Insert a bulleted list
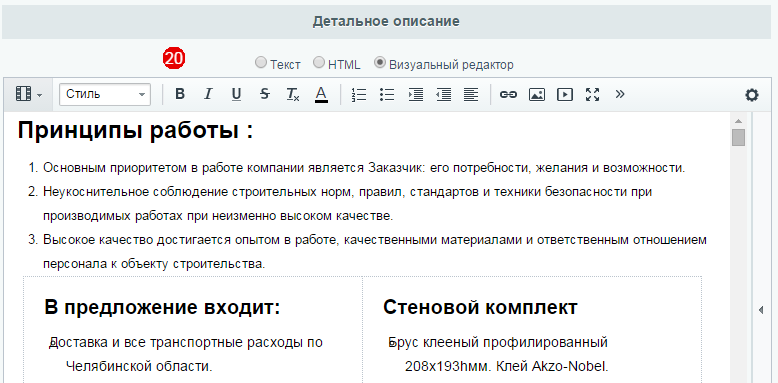The image size is (778, 383). coord(387,94)
